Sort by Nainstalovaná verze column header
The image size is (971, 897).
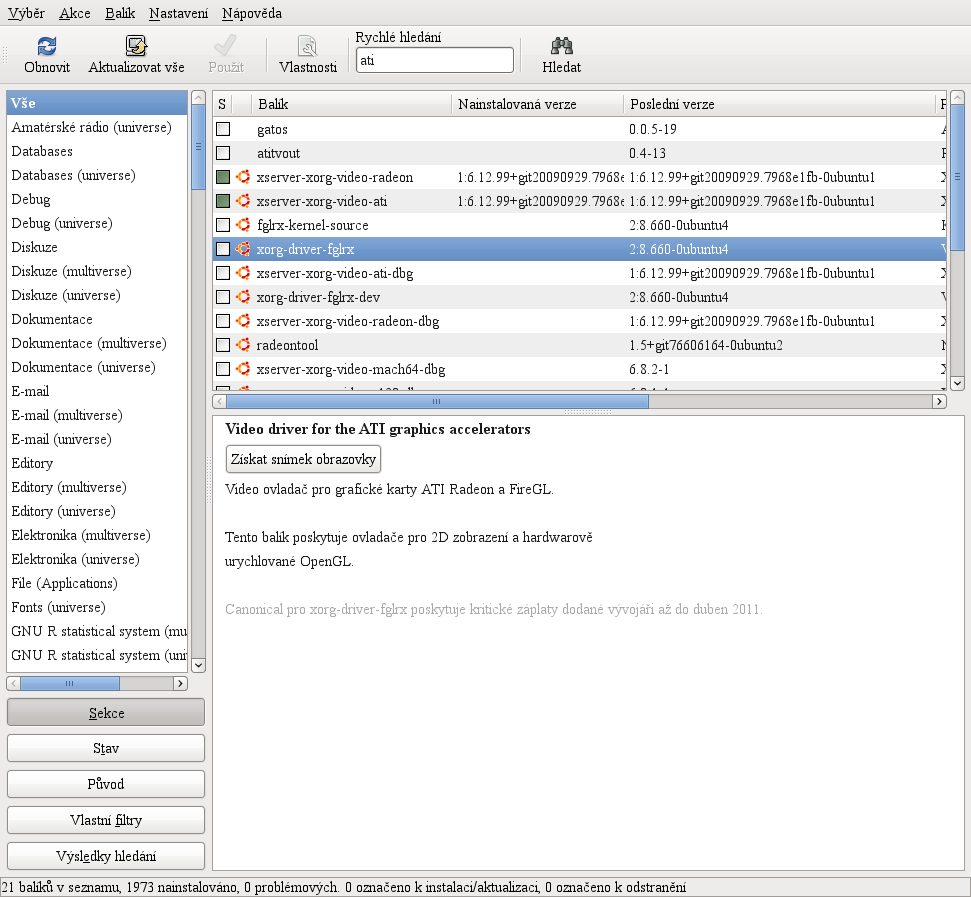[538, 104]
